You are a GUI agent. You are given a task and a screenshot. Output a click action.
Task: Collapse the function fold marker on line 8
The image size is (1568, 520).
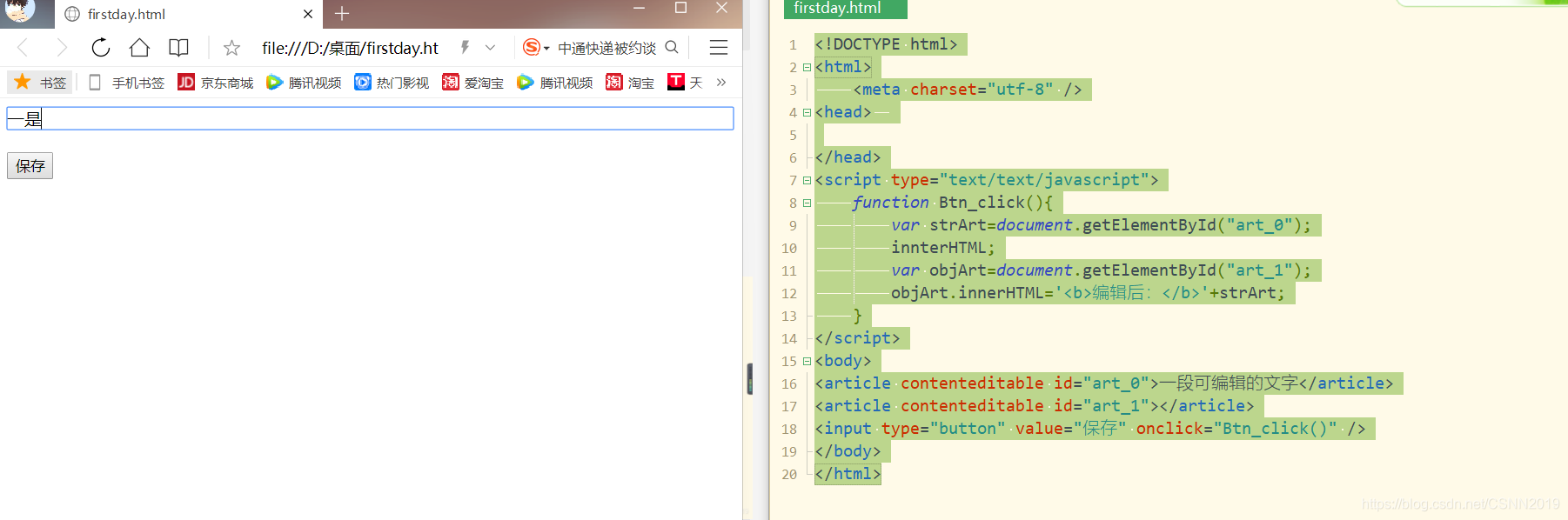pyautogui.click(x=807, y=203)
